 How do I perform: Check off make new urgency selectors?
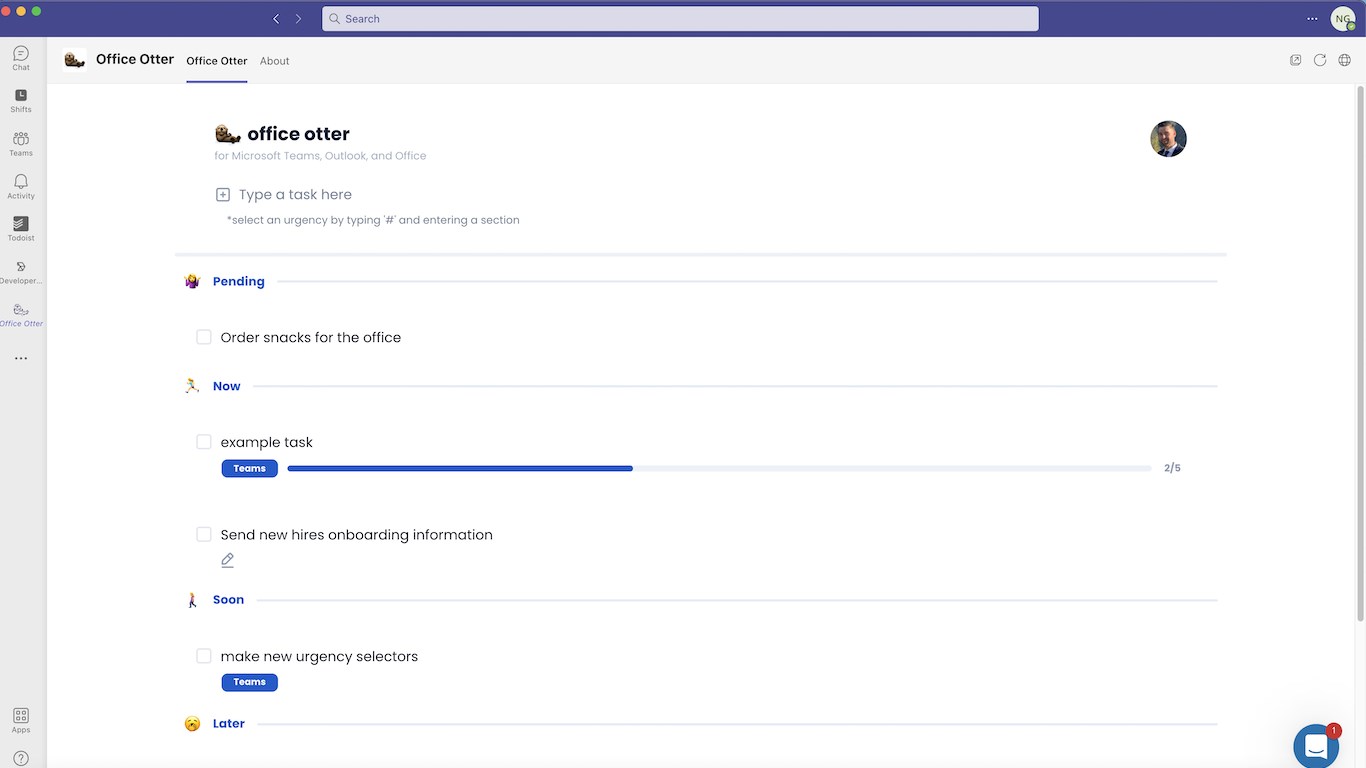pos(204,656)
